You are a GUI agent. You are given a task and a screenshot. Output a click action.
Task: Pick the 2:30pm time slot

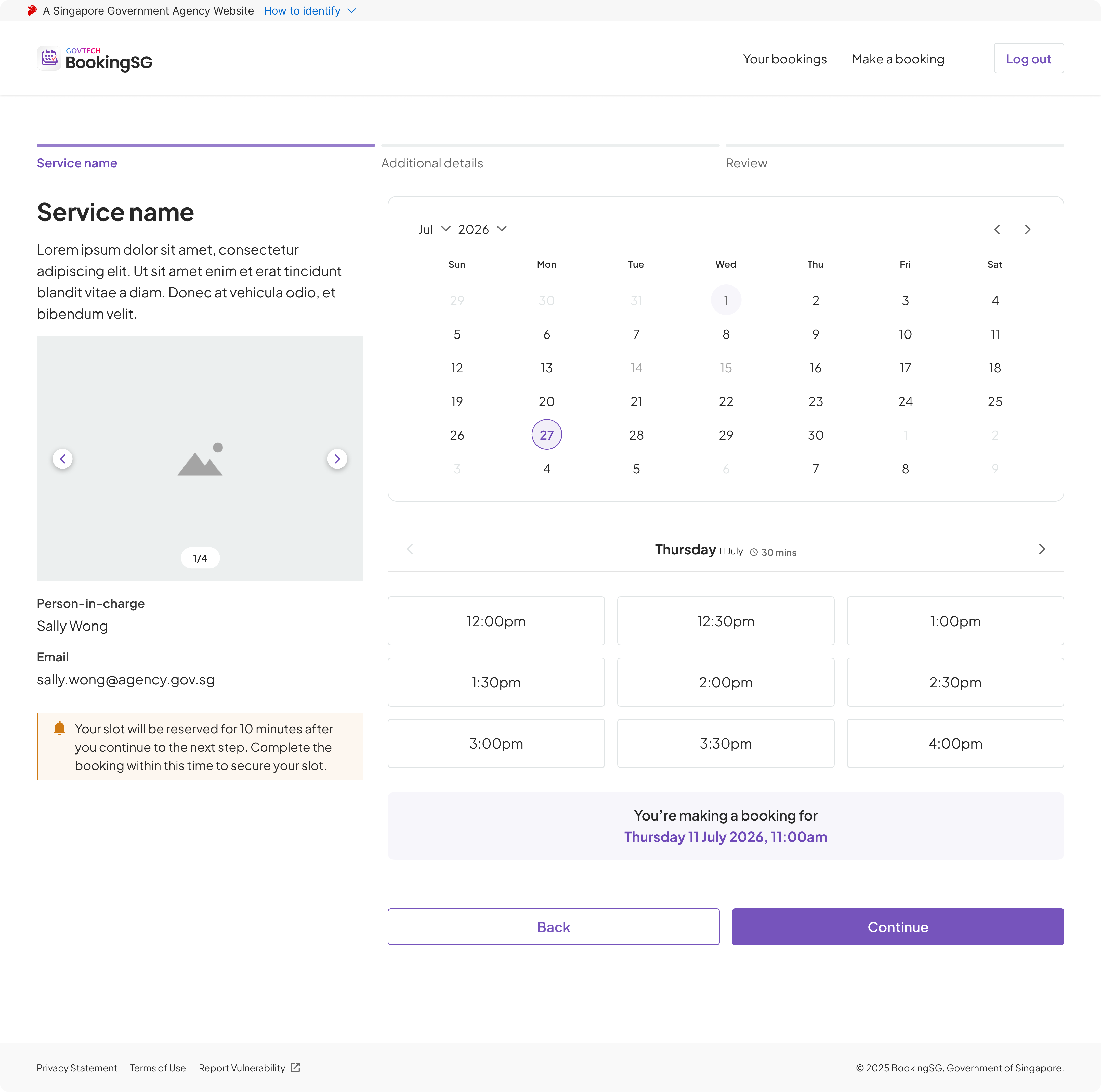tap(955, 682)
